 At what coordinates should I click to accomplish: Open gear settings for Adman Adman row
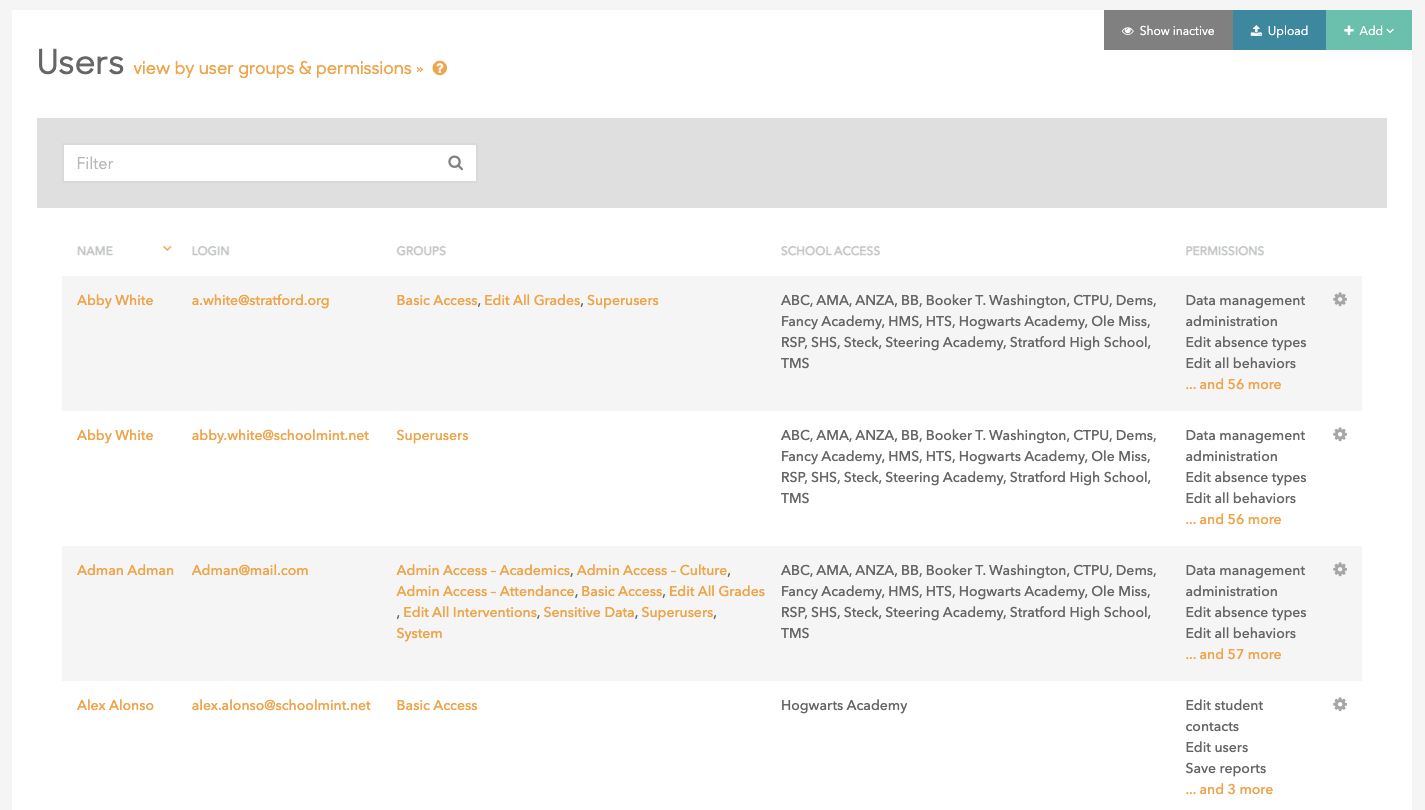click(1340, 569)
